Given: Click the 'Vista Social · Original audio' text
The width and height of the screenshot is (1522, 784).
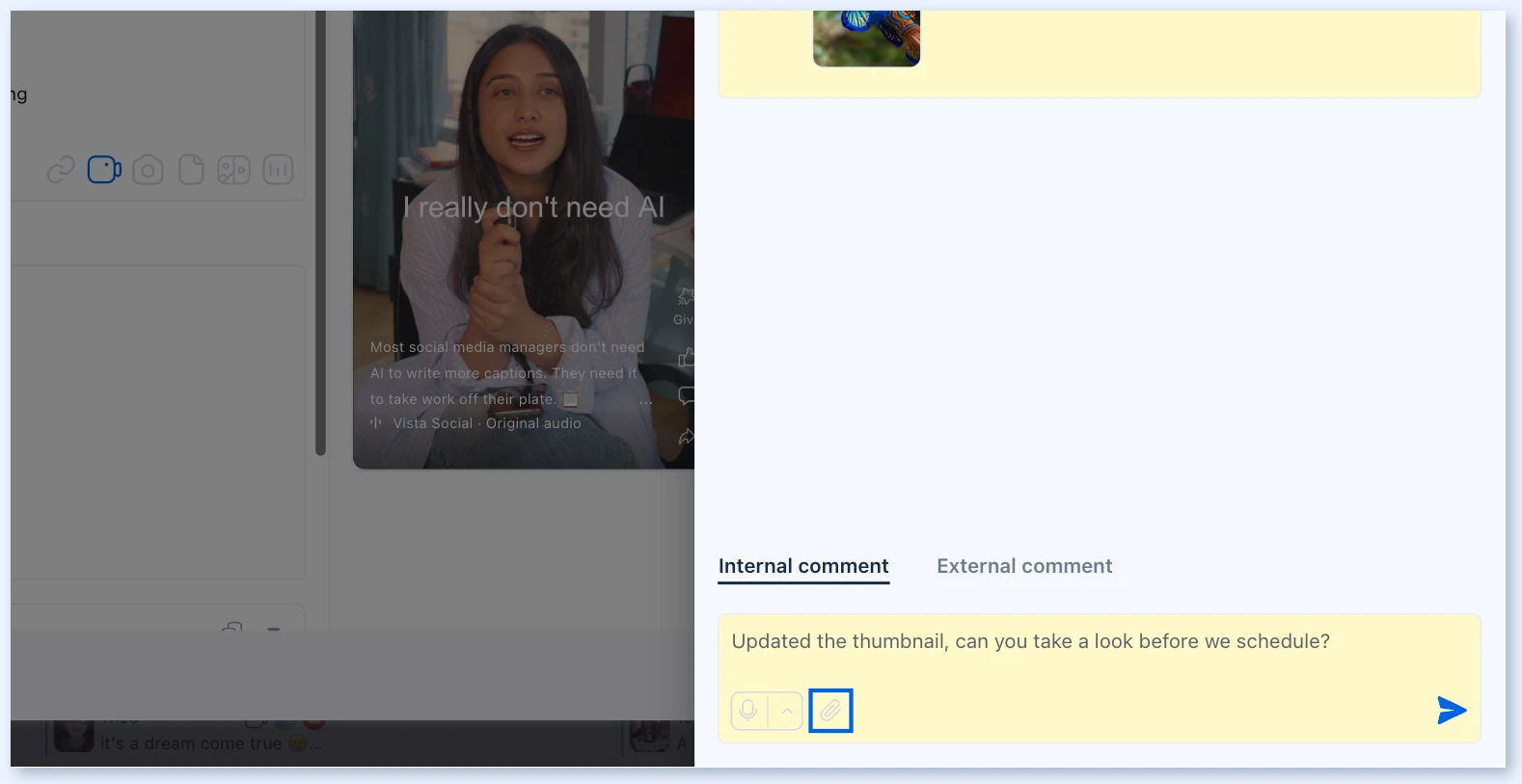Looking at the screenshot, I should [x=487, y=423].
